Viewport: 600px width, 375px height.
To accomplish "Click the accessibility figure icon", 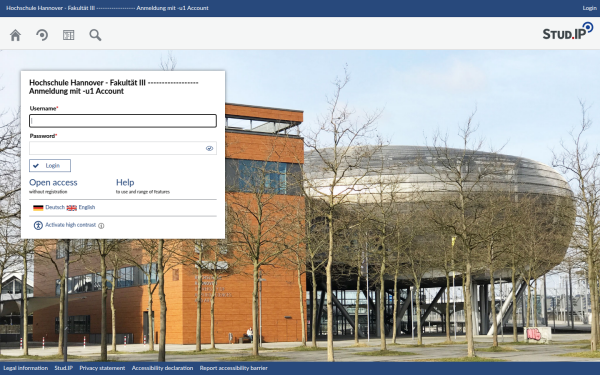I will click(x=38, y=225).
